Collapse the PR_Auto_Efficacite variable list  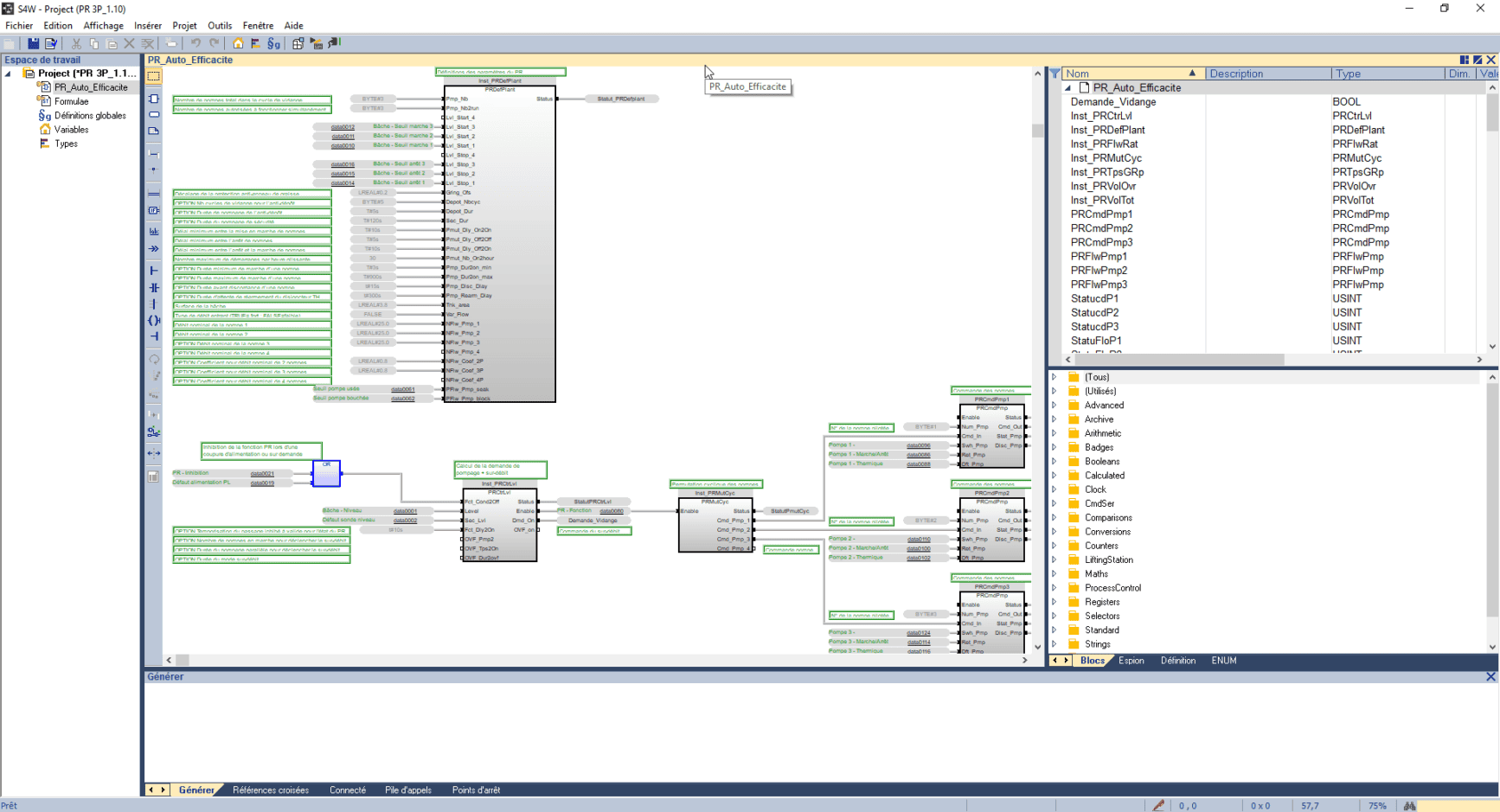click(x=1069, y=87)
